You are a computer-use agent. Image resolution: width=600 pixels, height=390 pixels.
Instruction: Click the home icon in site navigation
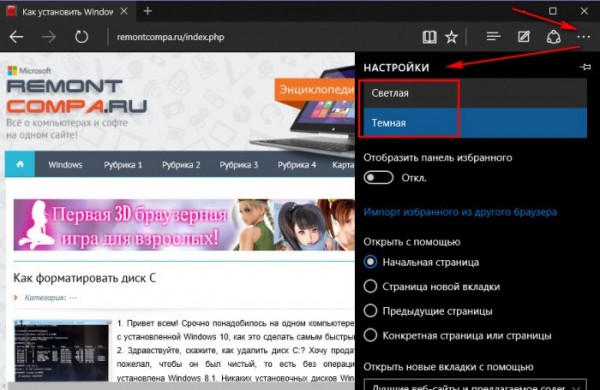(20, 164)
